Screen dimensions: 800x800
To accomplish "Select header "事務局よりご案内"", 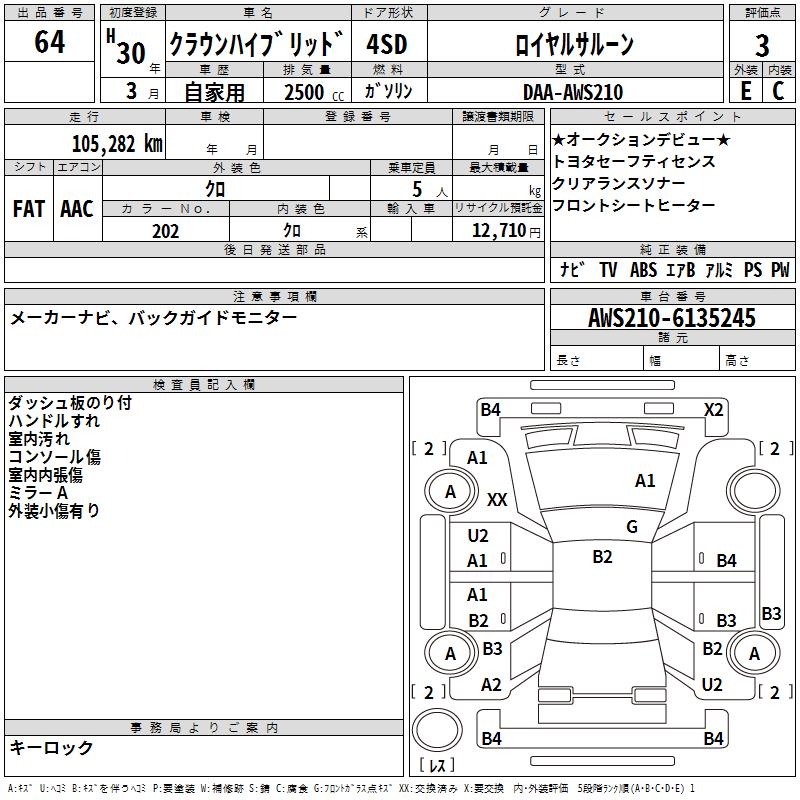I will coord(204,728).
